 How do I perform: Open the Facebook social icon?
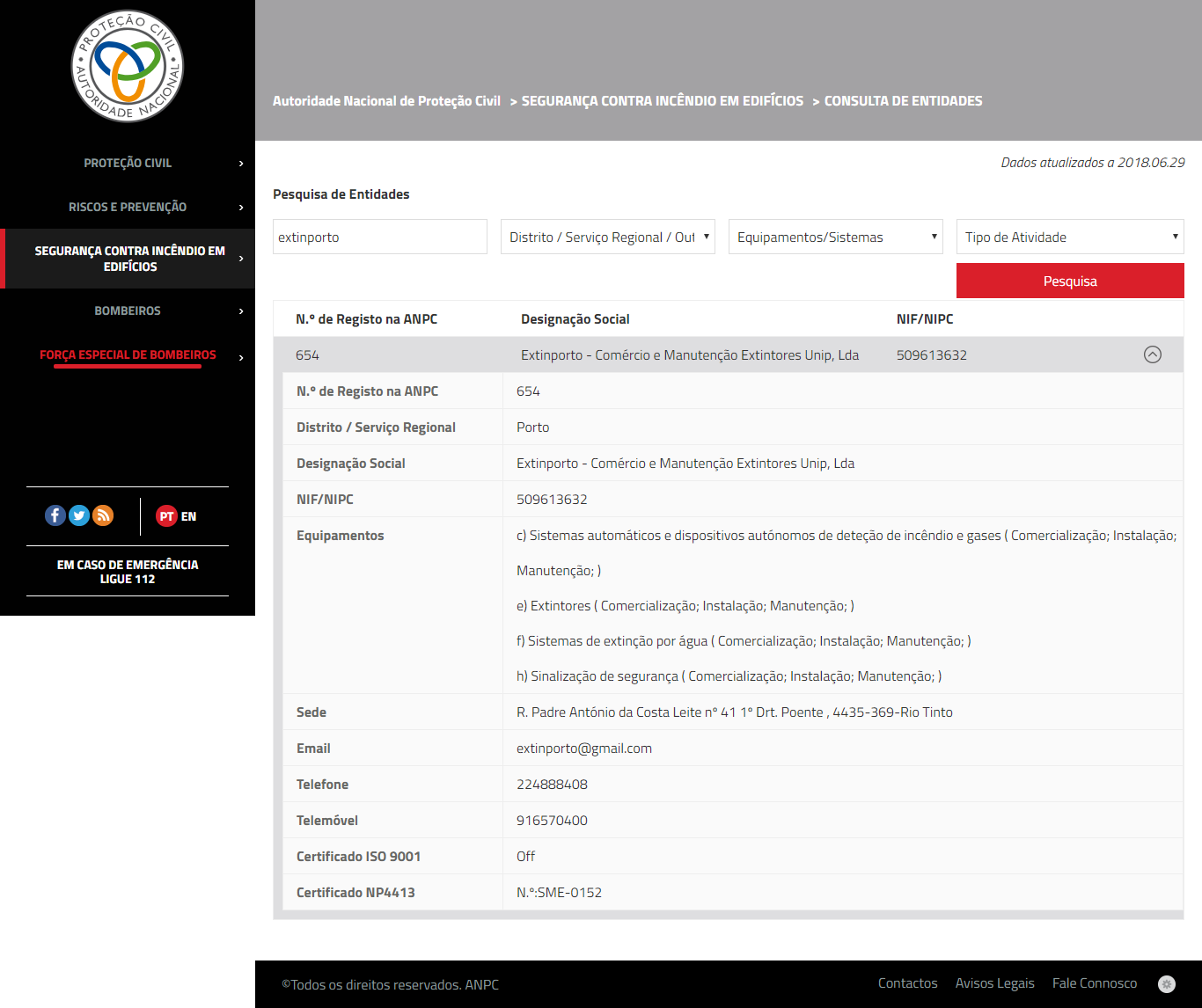pyautogui.click(x=55, y=515)
